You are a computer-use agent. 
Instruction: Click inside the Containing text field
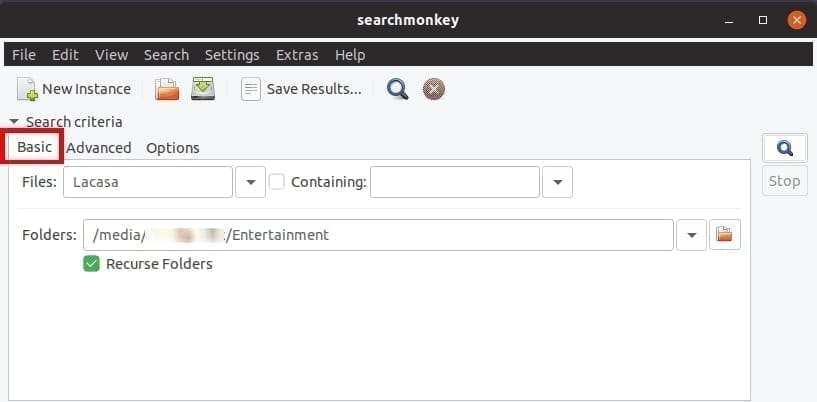point(455,182)
